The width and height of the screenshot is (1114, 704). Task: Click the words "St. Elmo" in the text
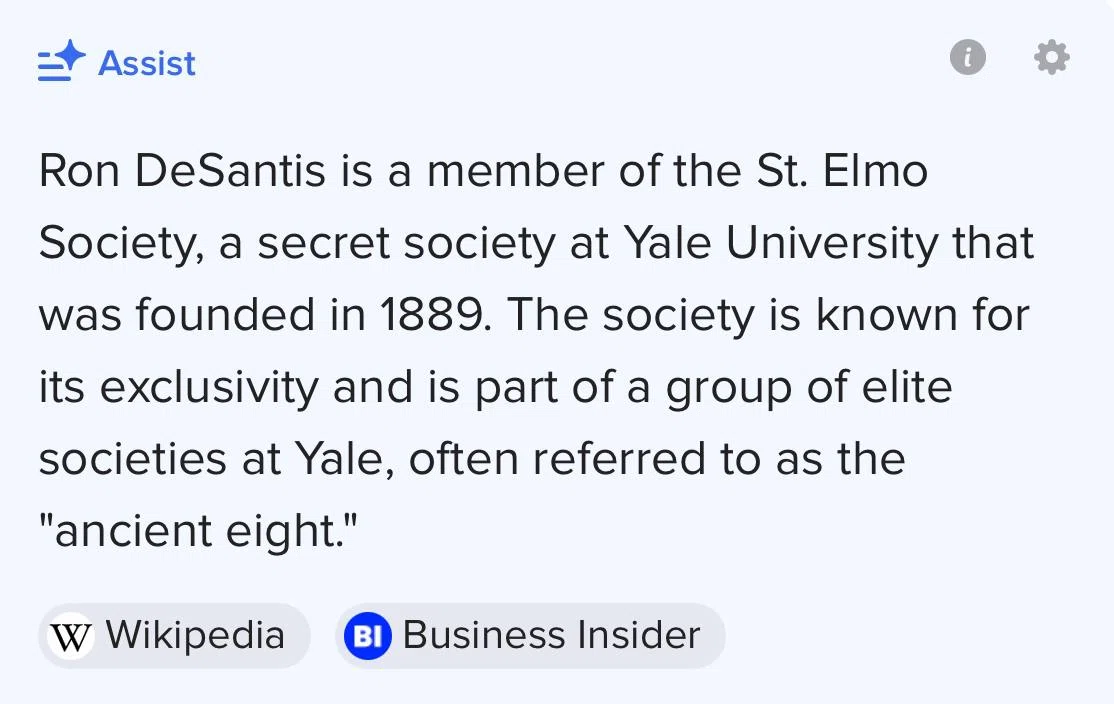point(841,170)
